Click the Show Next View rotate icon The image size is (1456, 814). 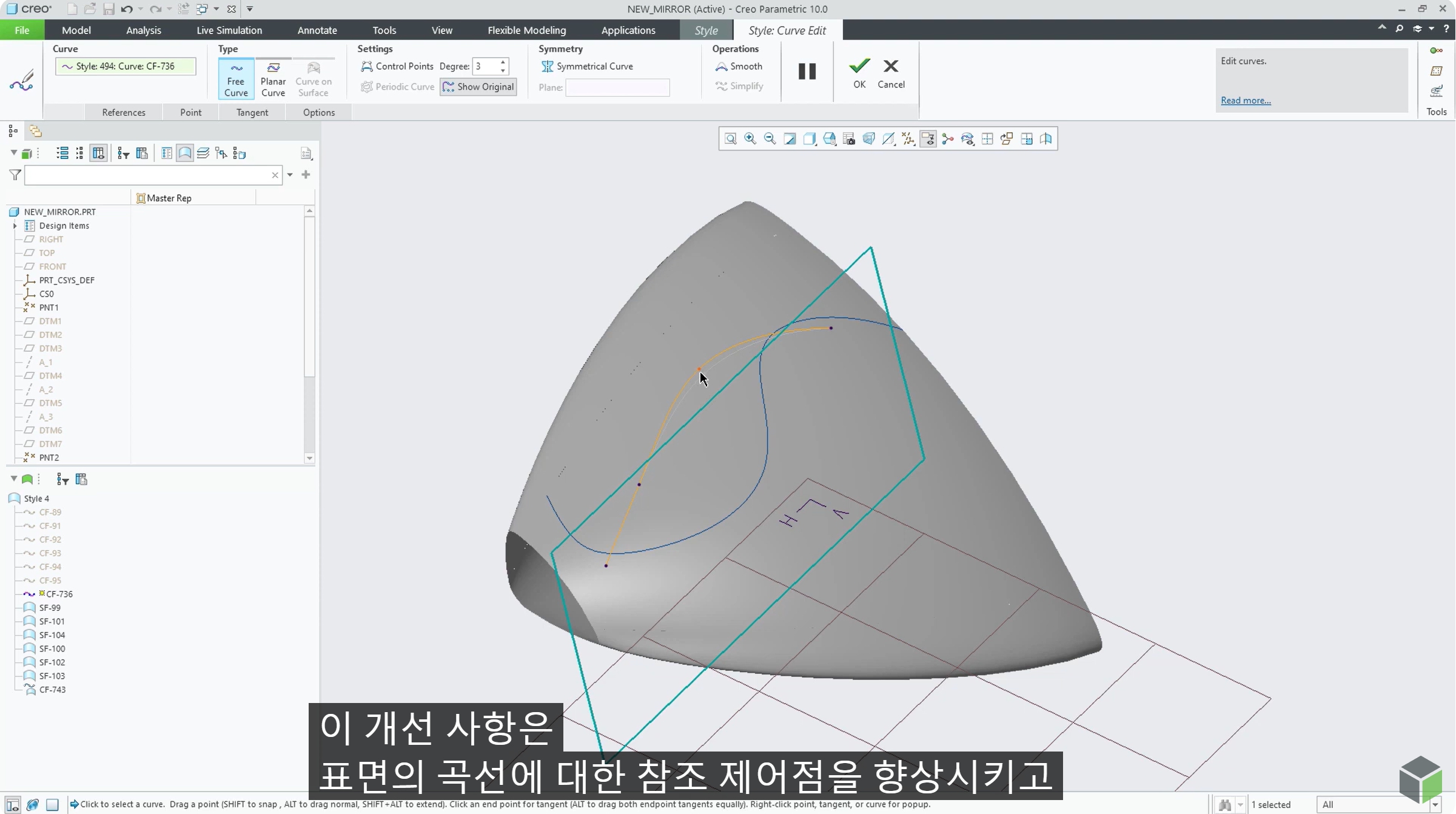(x=1007, y=139)
